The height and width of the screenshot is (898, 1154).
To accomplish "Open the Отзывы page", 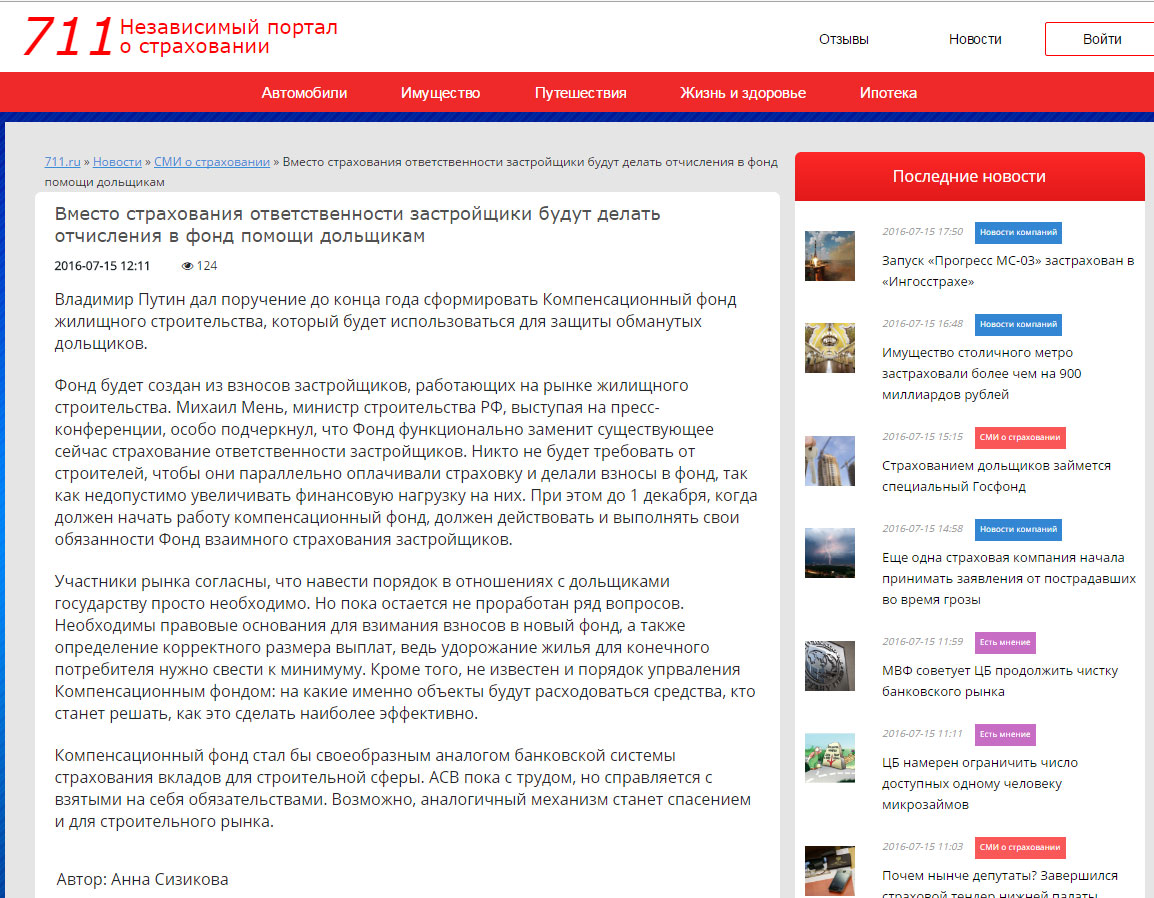I will pos(843,39).
